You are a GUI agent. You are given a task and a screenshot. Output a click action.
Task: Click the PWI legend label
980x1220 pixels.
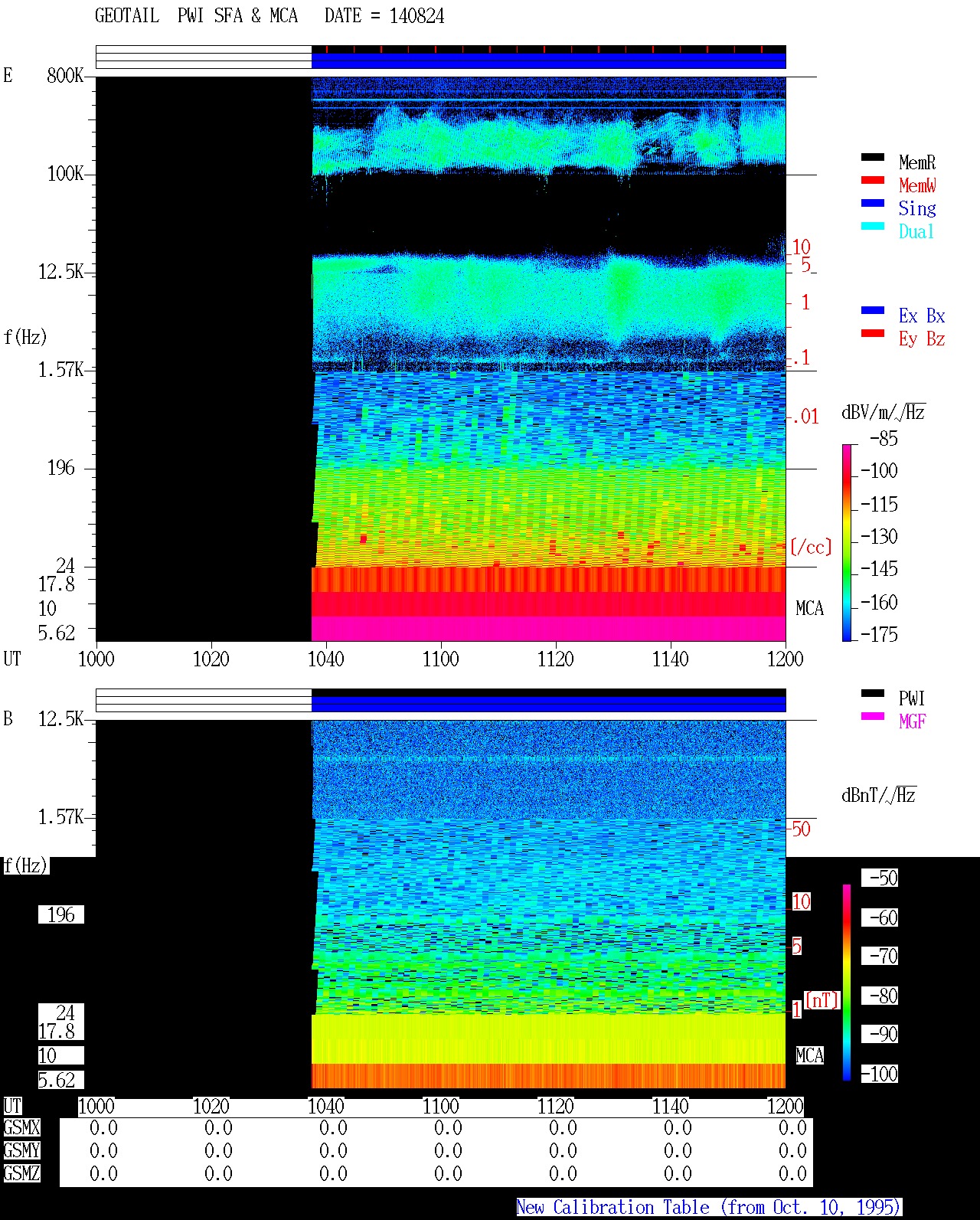tap(912, 698)
